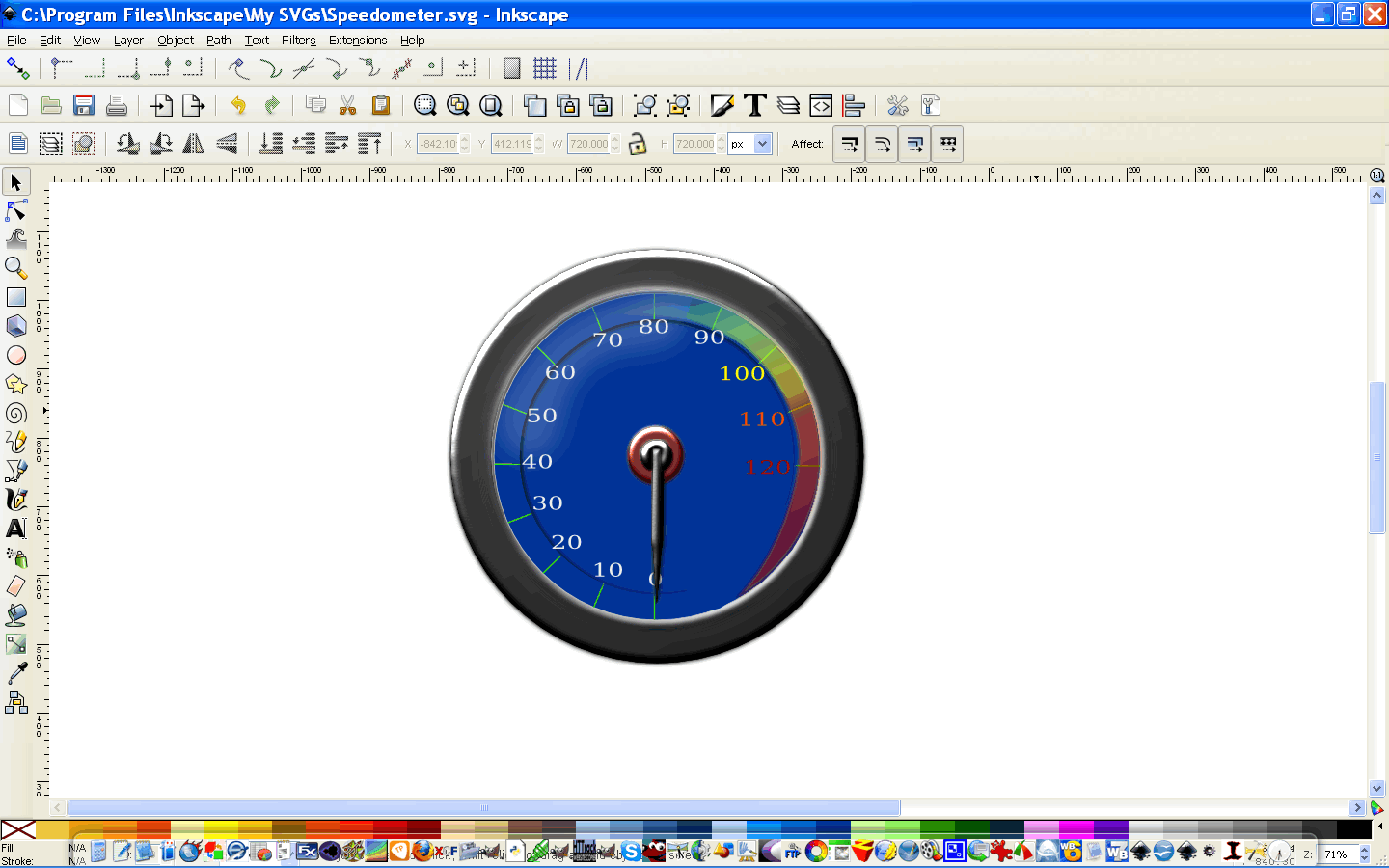
Task: Pick the Star and polygon tool
Action: [16, 384]
